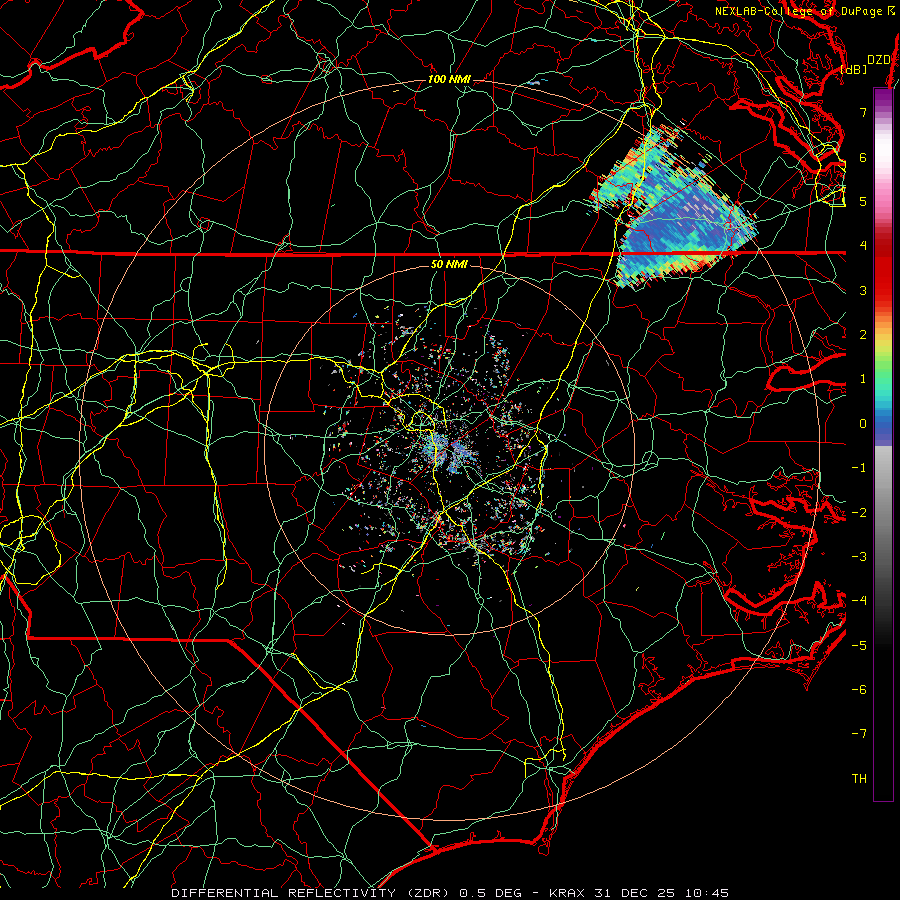Click the positive 1 scale value
The image size is (900, 900).
click(x=863, y=379)
